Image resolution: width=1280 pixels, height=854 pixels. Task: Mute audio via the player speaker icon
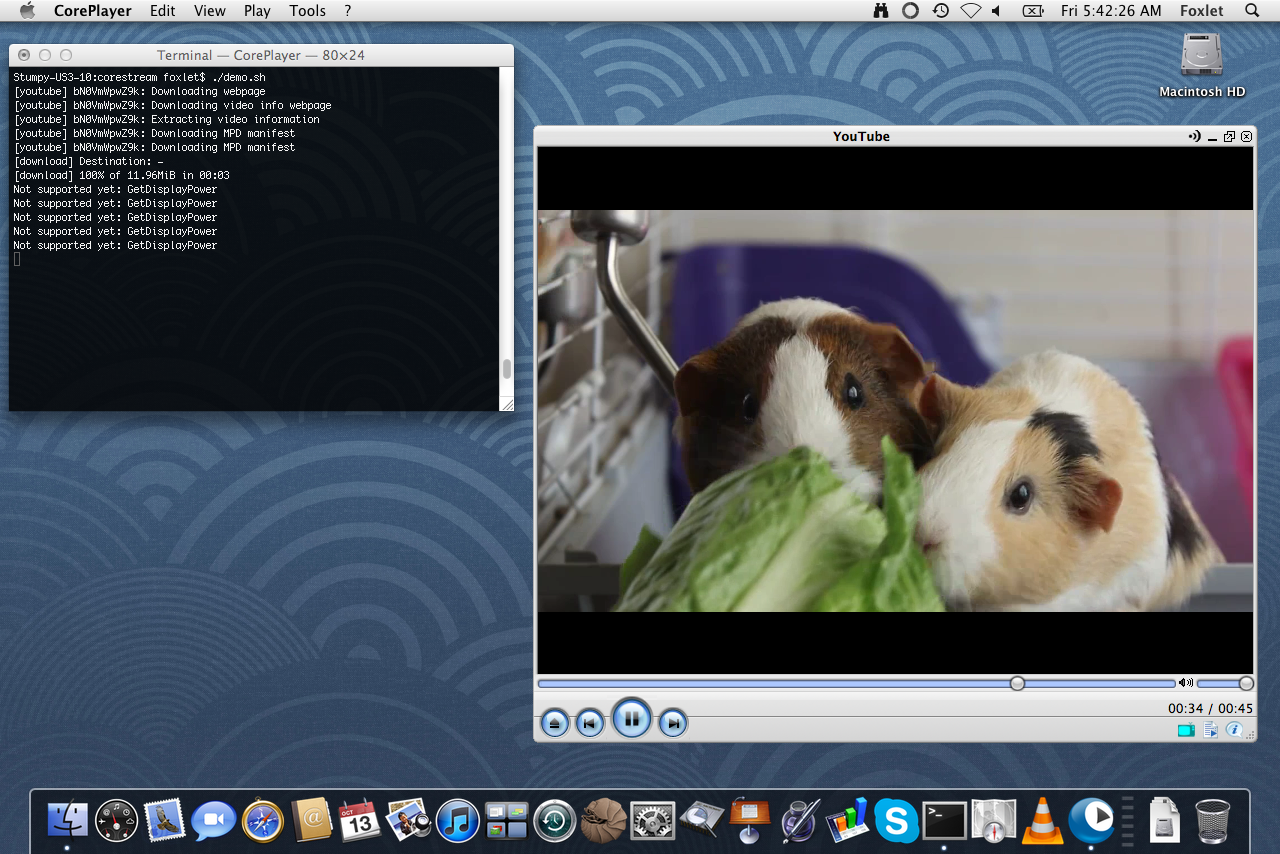point(1185,683)
